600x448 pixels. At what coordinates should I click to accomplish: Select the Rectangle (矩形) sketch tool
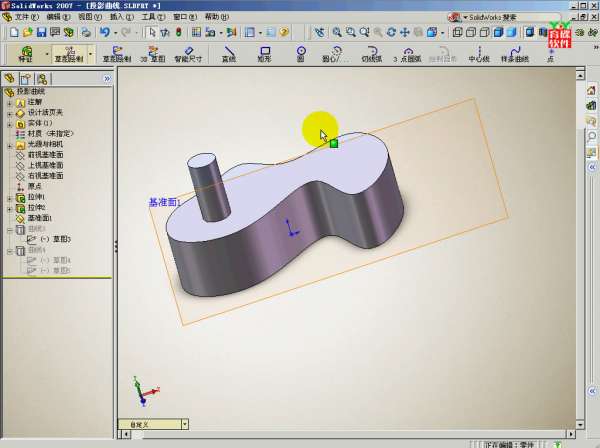click(265, 53)
